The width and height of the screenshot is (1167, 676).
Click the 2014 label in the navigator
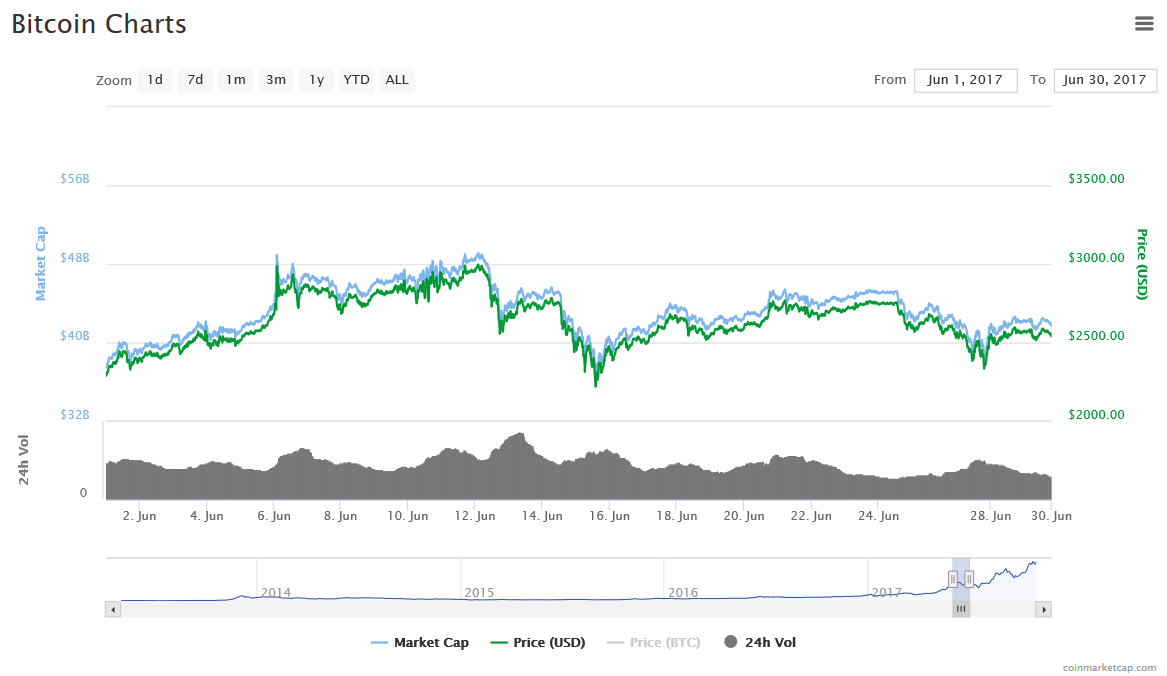[276, 593]
